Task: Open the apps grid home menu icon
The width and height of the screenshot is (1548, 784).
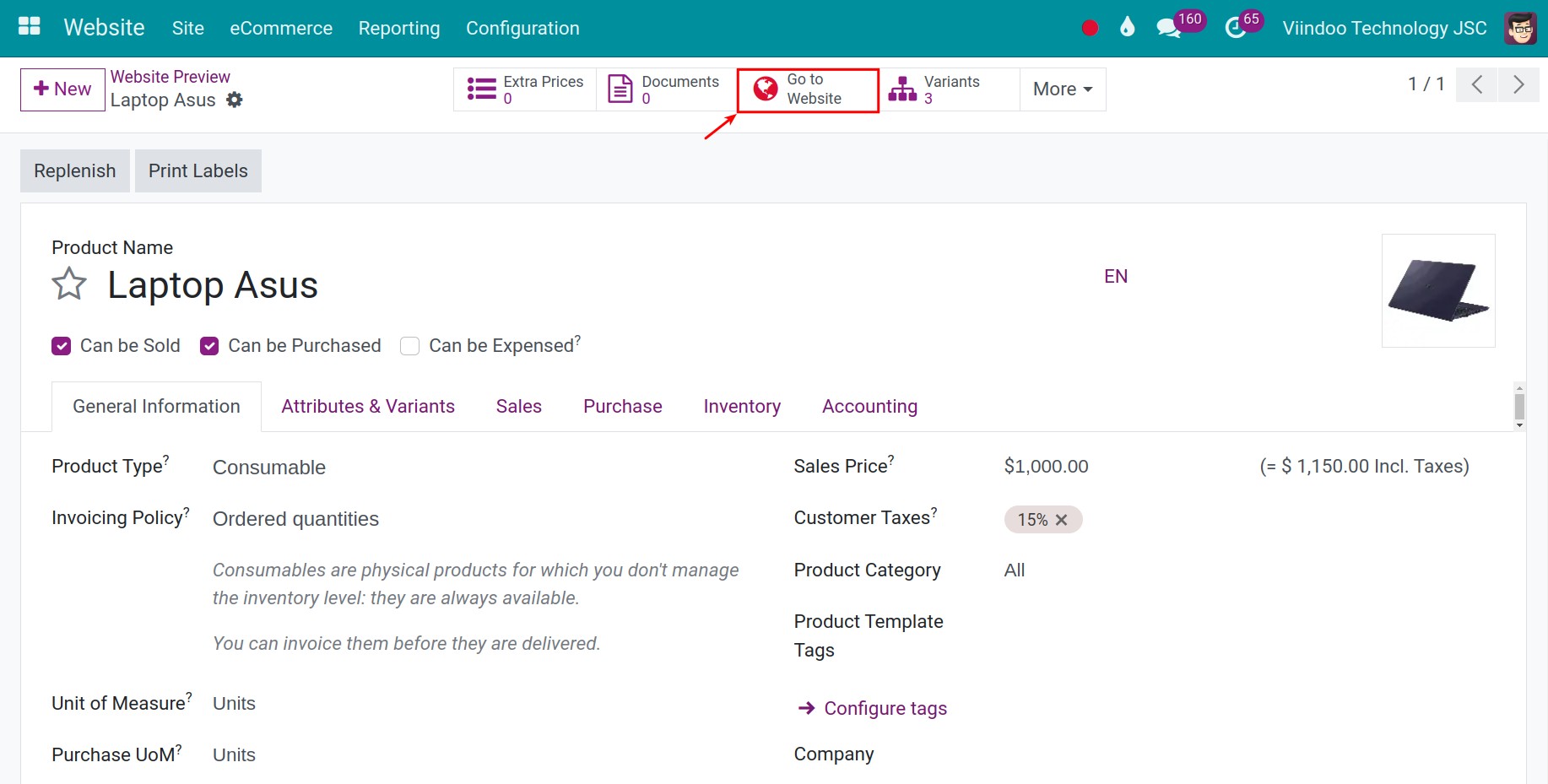Action: coord(30,27)
